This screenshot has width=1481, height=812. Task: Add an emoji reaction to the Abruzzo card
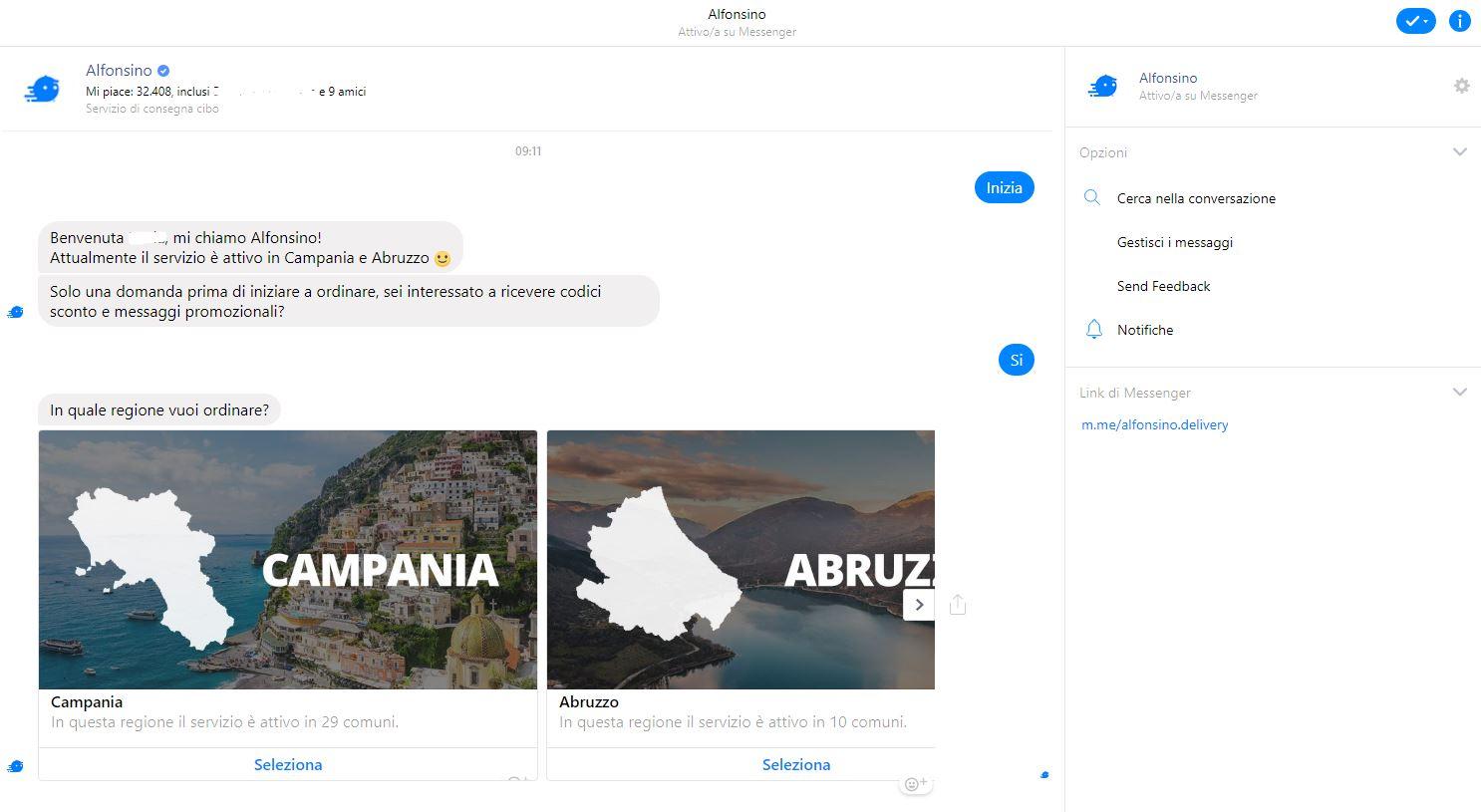tap(914, 783)
